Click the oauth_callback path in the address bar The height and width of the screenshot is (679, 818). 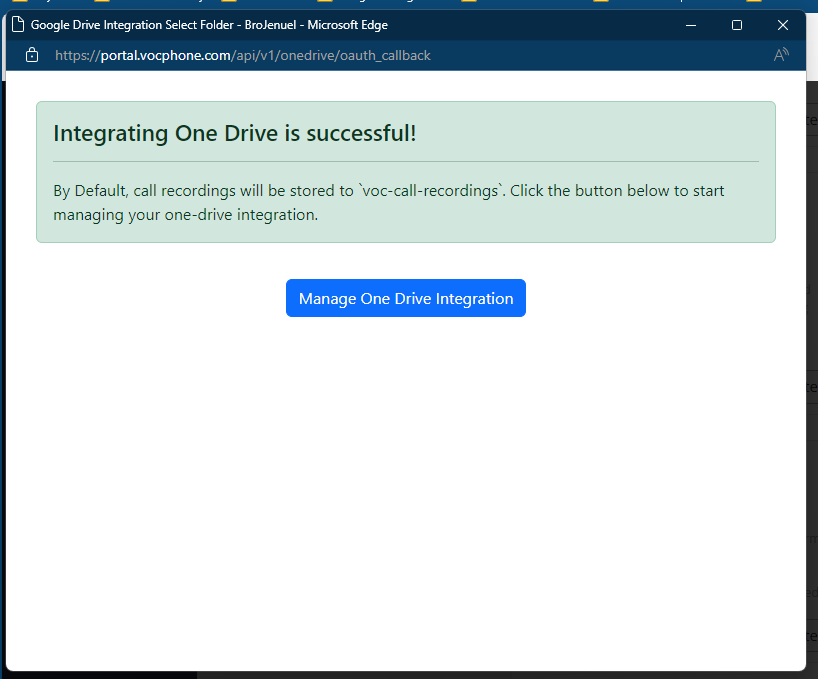pos(385,55)
